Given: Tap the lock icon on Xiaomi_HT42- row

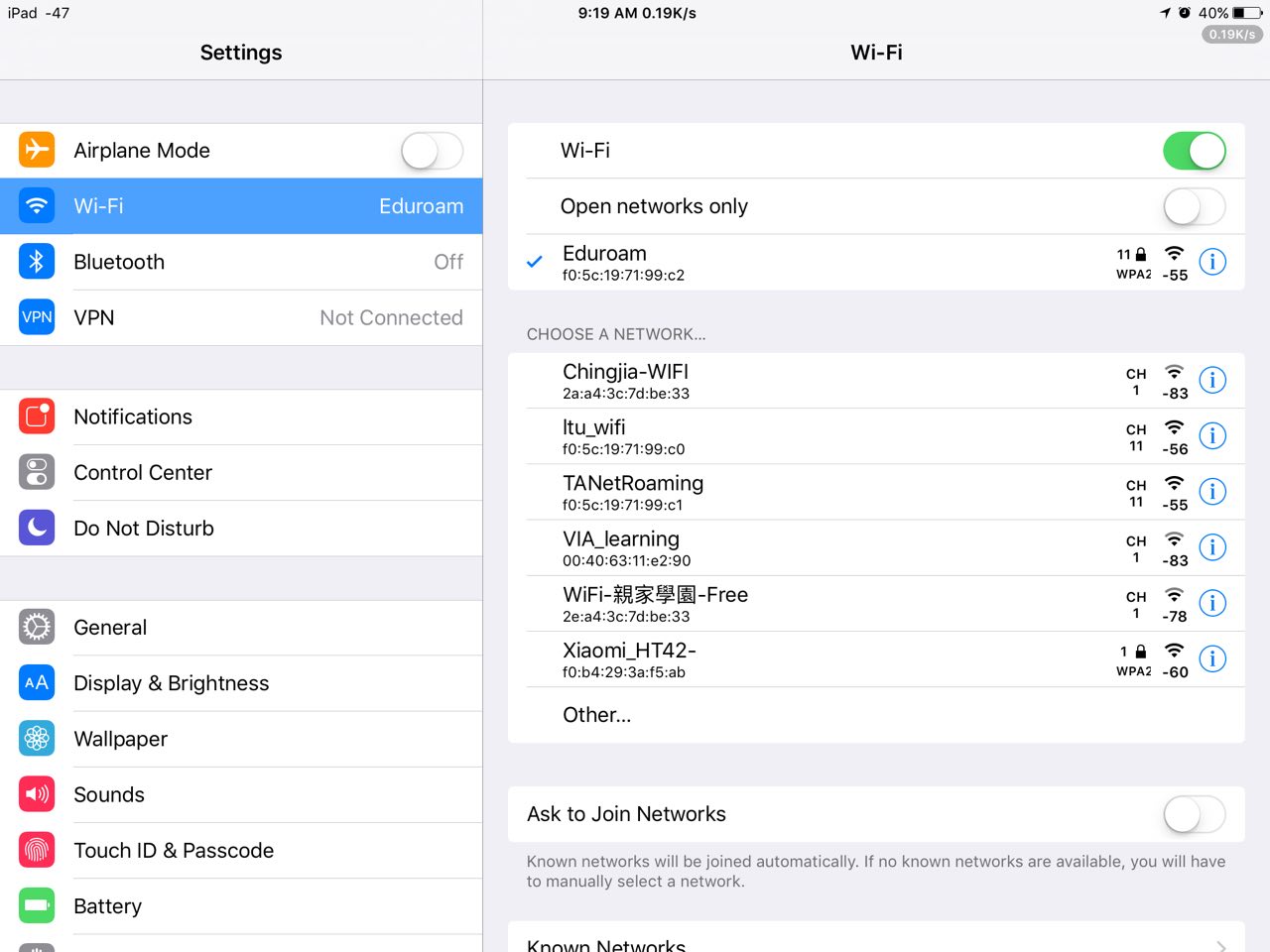Looking at the screenshot, I should click(1141, 652).
